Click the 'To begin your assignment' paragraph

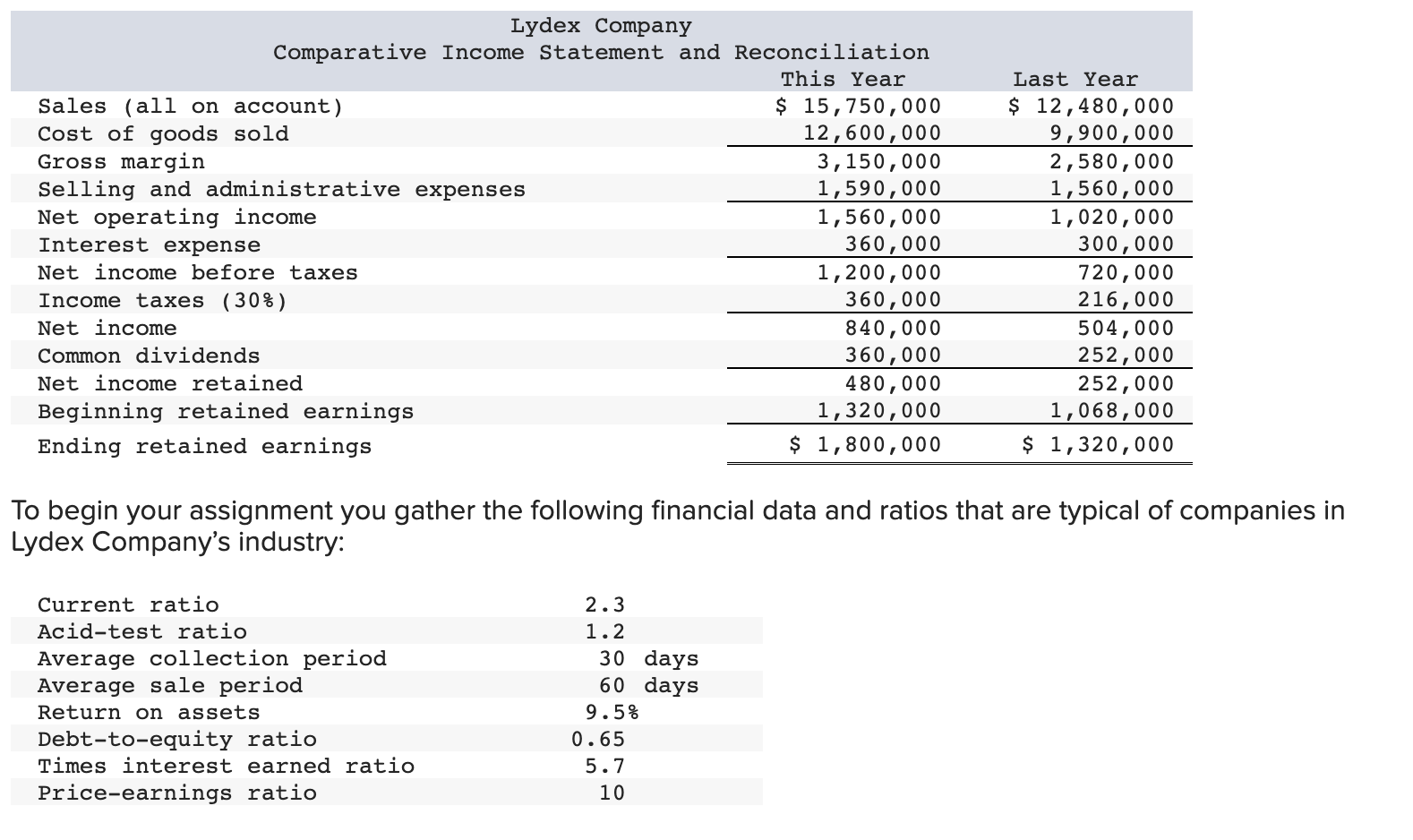tap(677, 527)
